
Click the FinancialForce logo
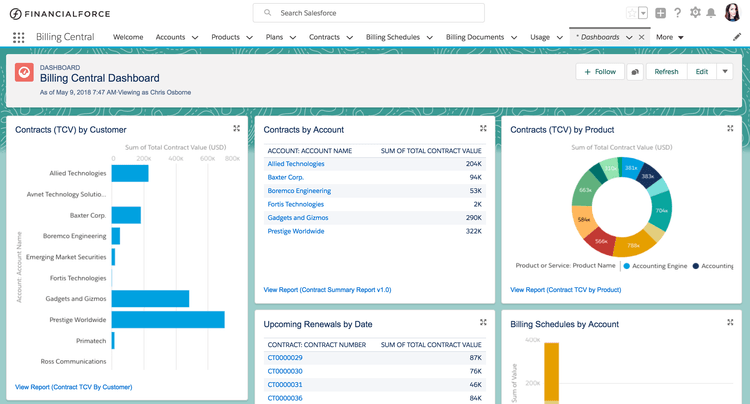tap(60, 14)
